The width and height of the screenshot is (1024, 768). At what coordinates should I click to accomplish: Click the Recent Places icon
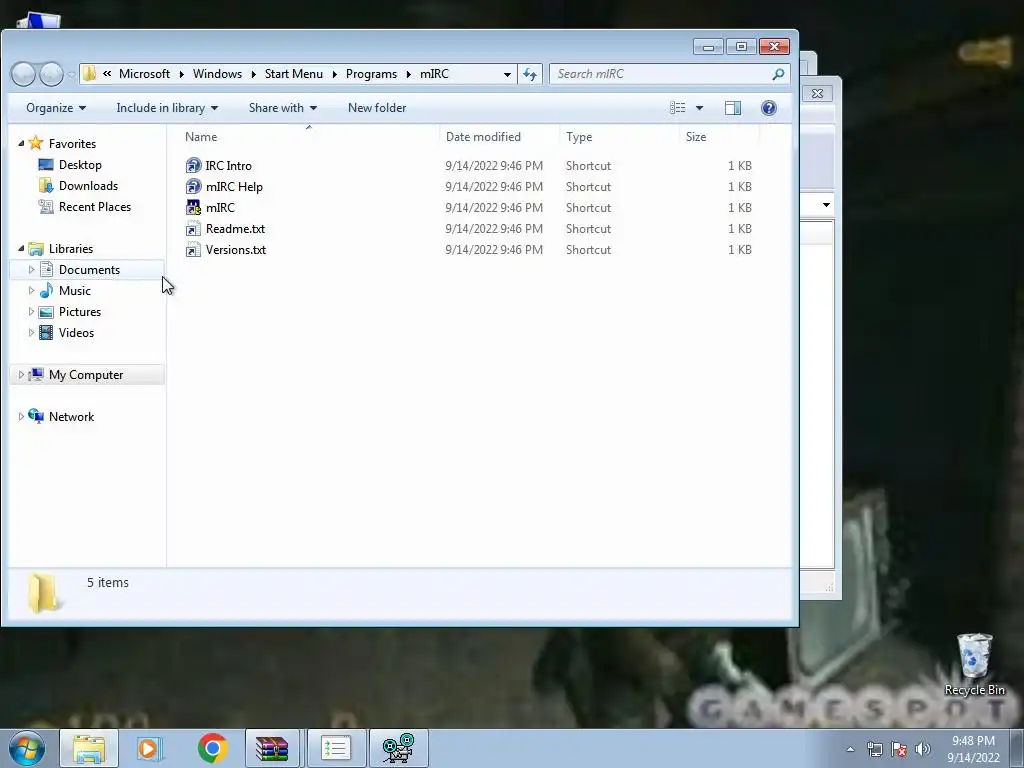coord(46,206)
